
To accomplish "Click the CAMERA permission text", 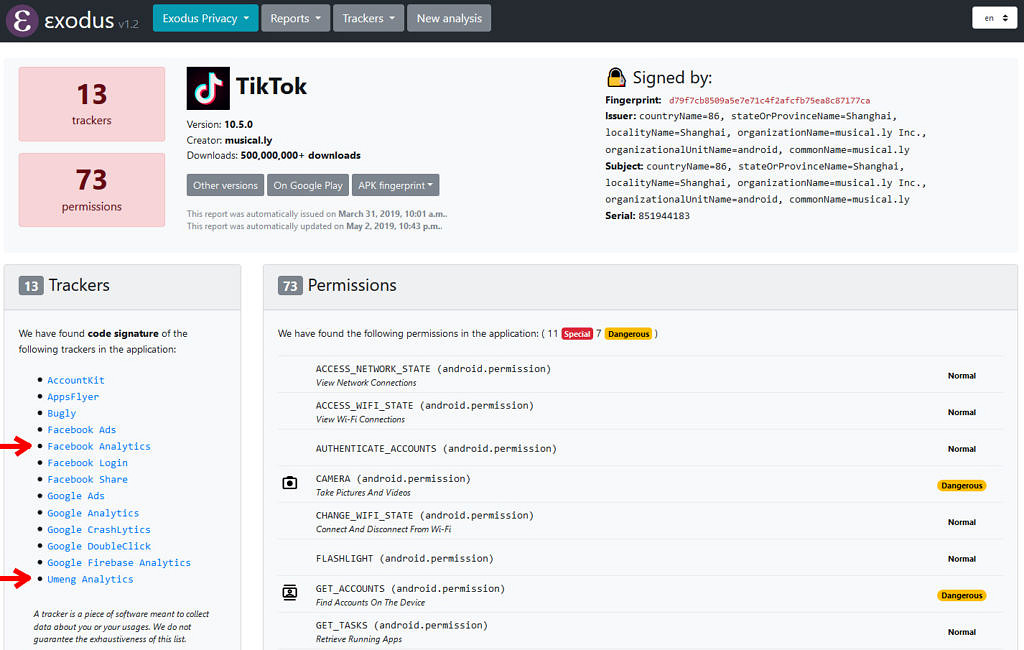I will tap(393, 479).
